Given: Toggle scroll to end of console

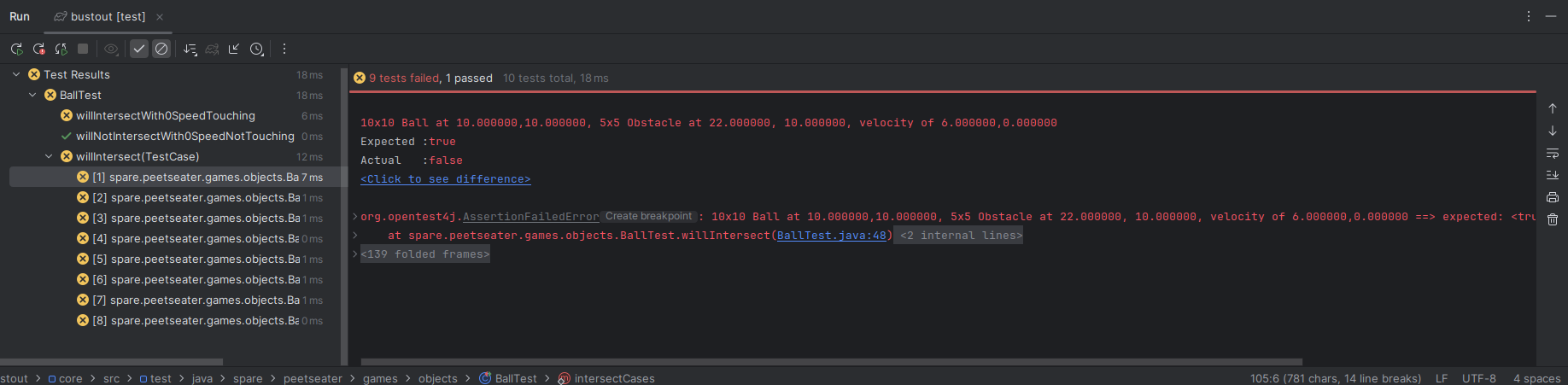Looking at the screenshot, I should tap(1553, 176).
